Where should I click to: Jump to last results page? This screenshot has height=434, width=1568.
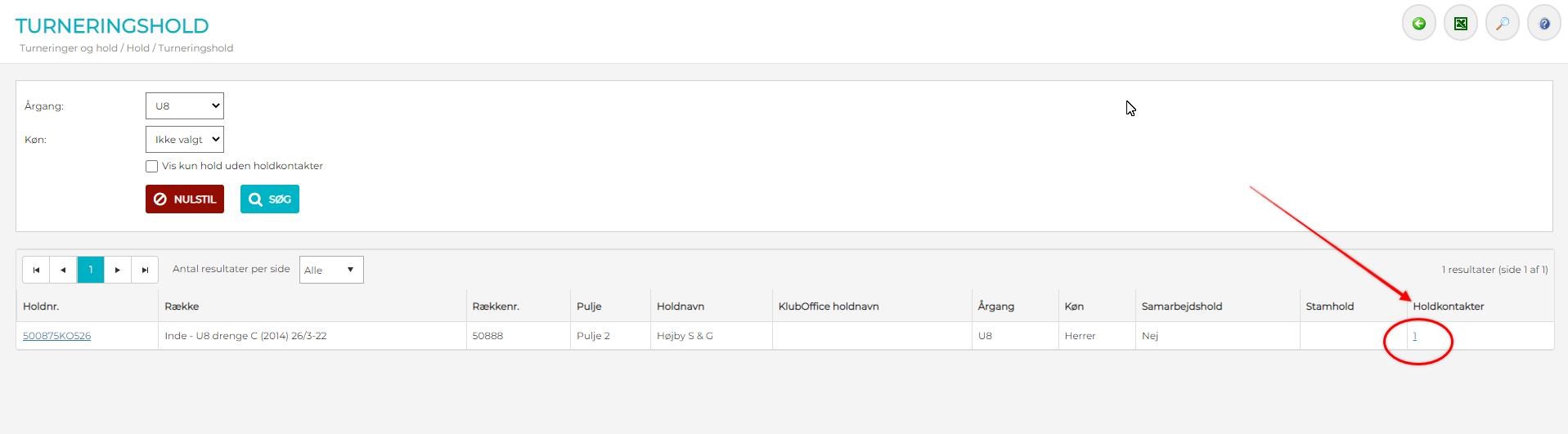[145, 270]
